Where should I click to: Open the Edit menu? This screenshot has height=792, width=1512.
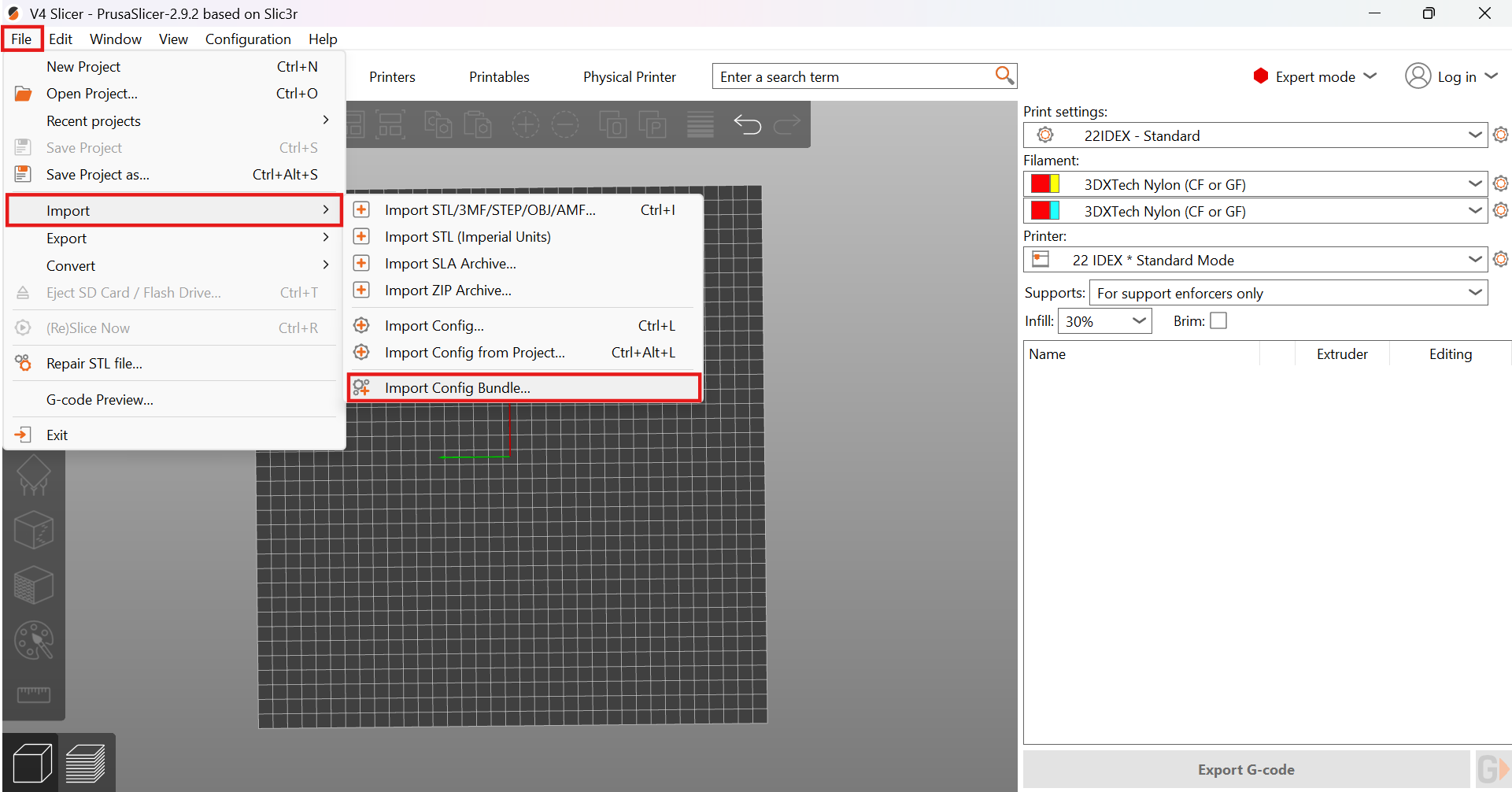click(61, 39)
